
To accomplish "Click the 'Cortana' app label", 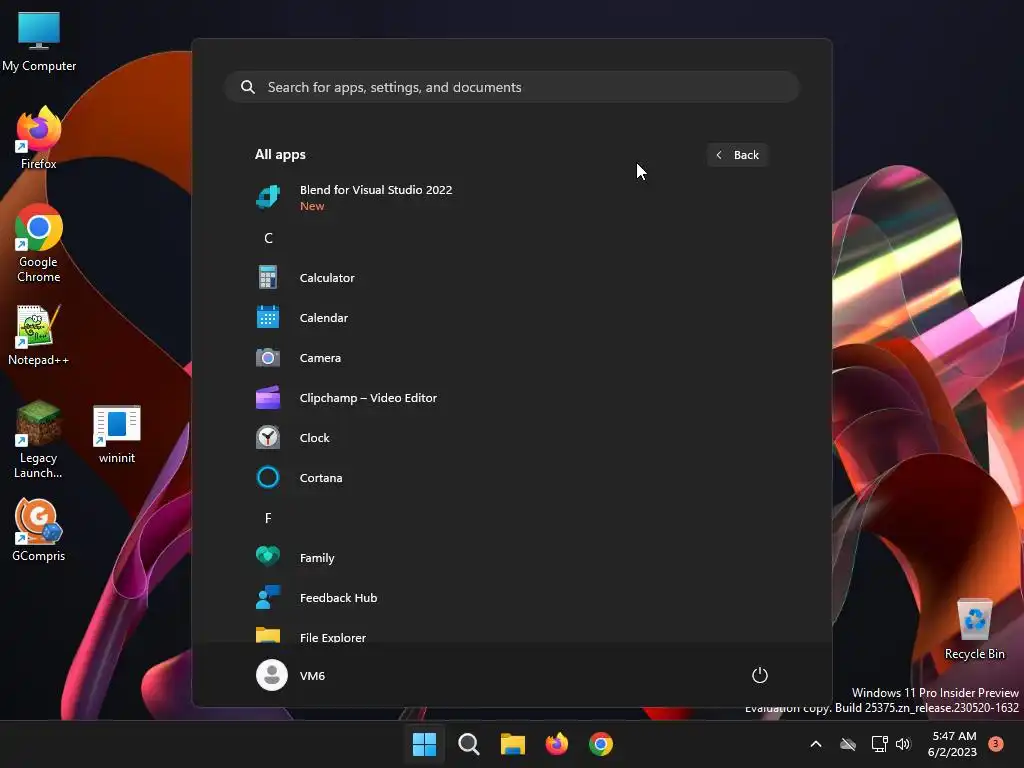I will pos(321,478).
